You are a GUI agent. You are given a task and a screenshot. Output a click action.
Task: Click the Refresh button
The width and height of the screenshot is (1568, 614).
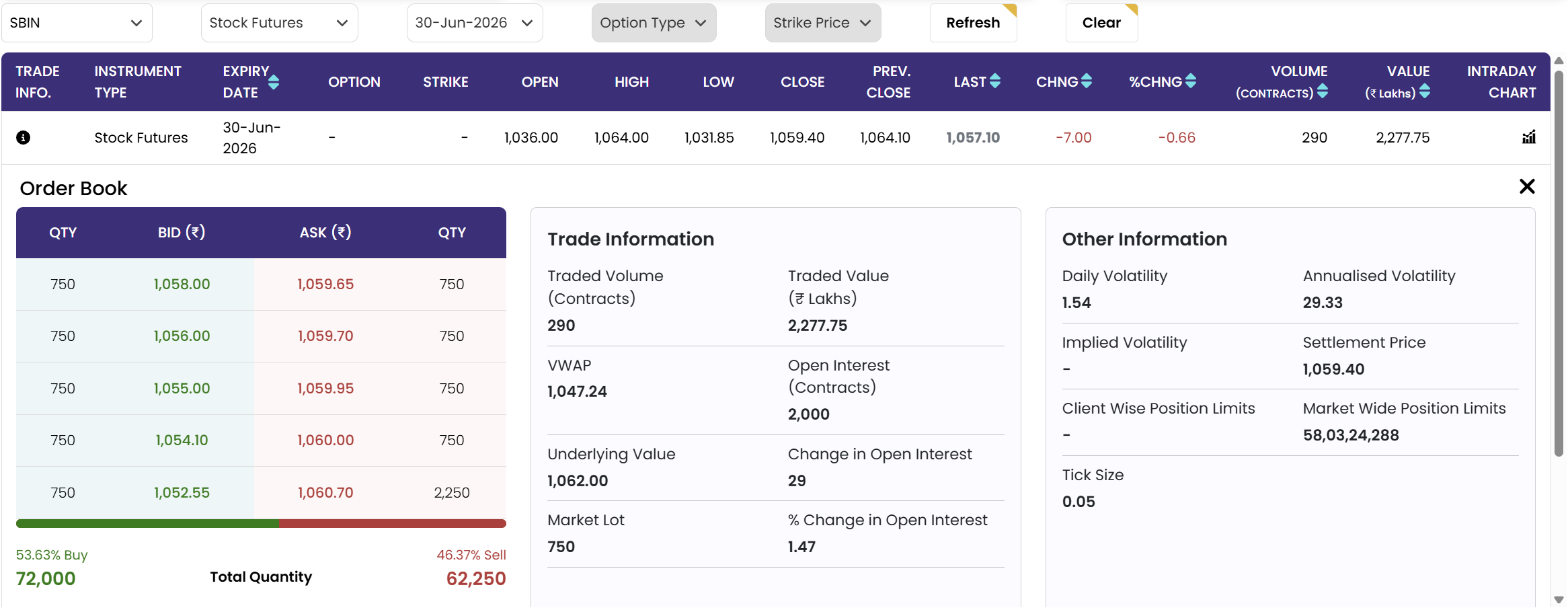click(x=973, y=23)
